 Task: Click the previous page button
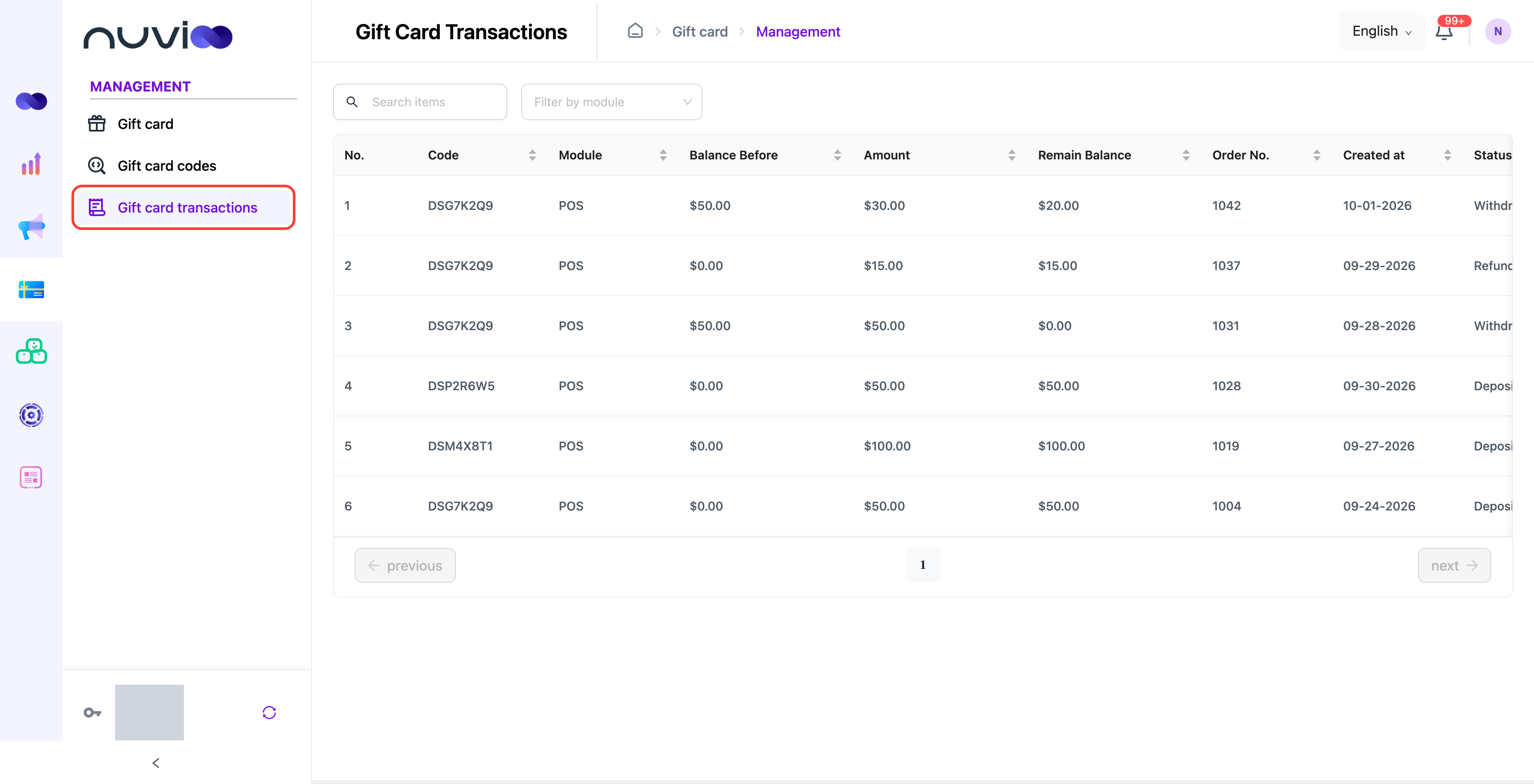click(405, 565)
